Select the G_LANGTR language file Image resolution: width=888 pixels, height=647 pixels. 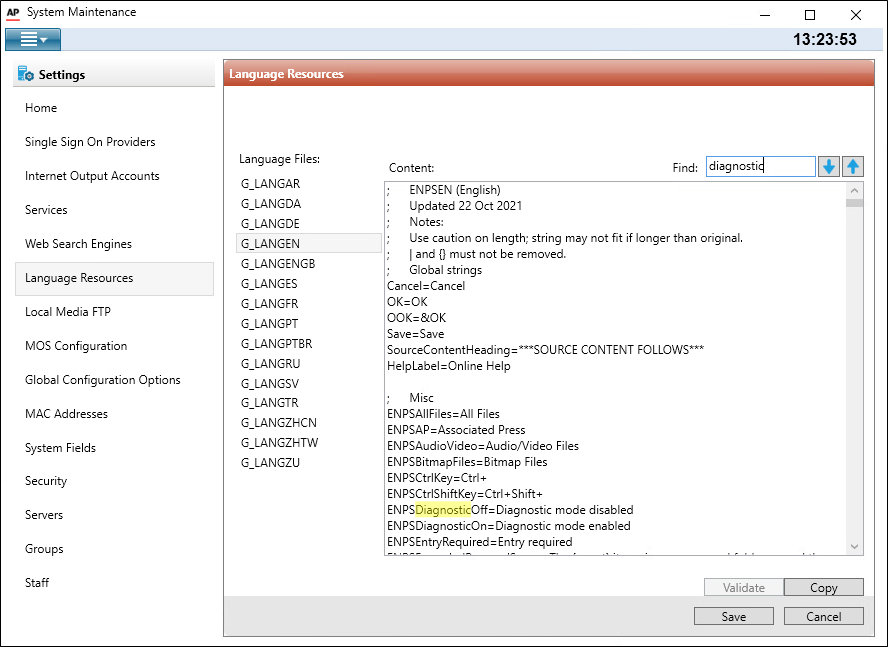(269, 402)
